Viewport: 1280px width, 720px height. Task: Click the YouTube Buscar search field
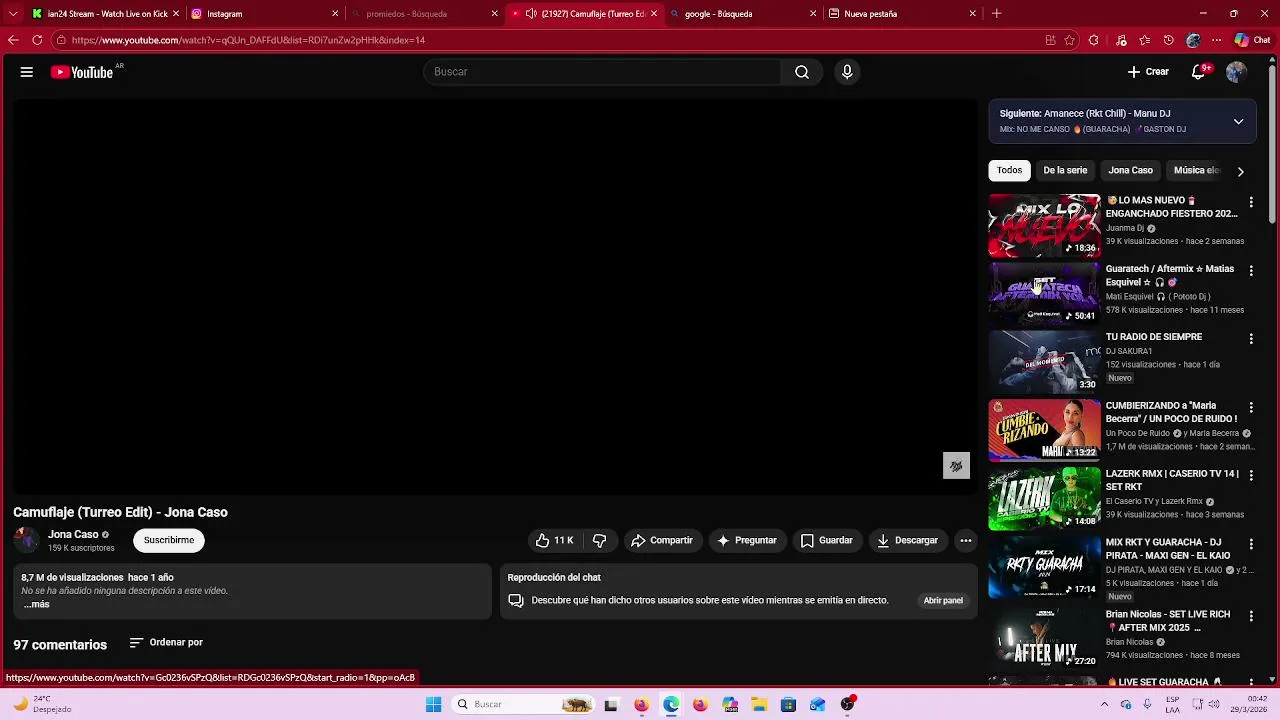[x=602, y=72]
